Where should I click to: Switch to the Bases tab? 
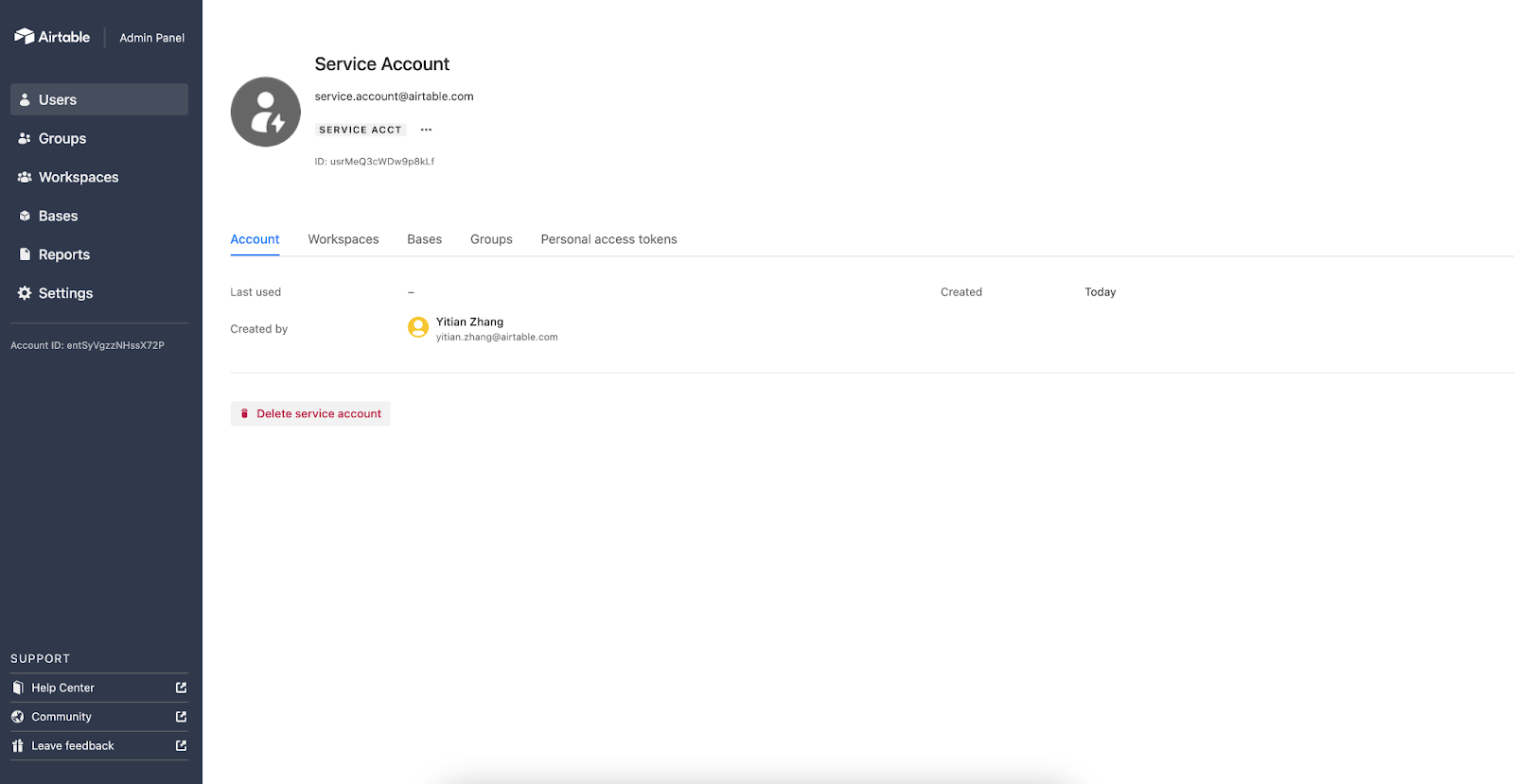[x=425, y=239]
